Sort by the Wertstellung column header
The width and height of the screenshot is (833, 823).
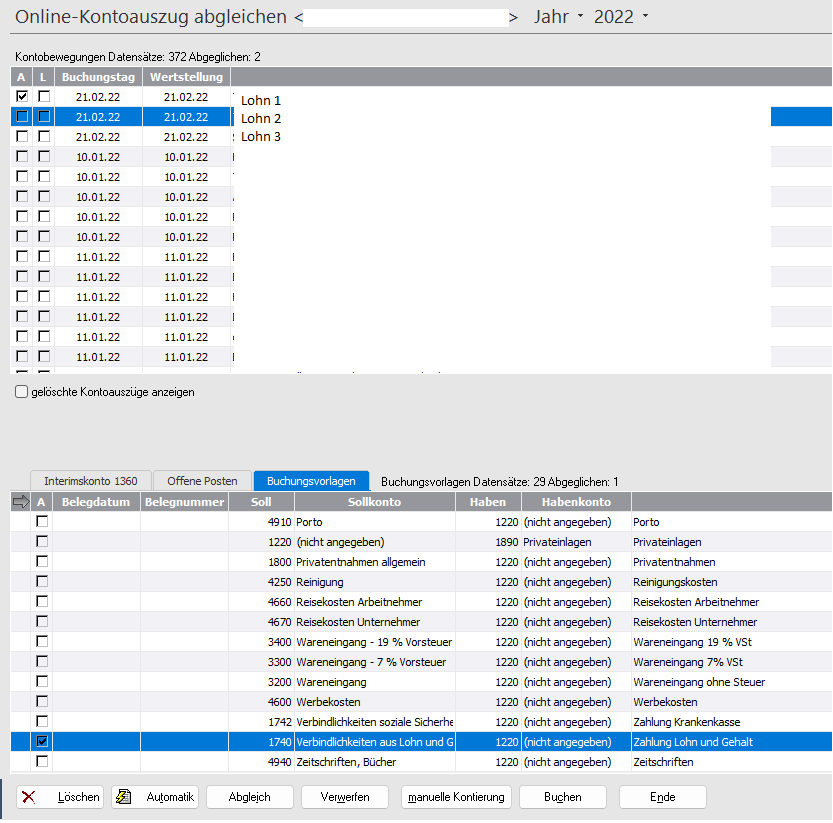(x=186, y=77)
